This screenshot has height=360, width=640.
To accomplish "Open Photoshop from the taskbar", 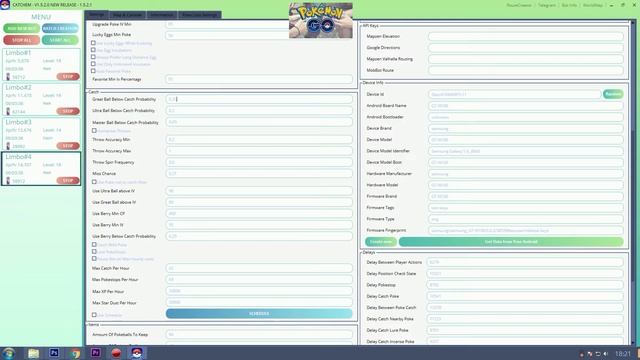I will pos(54,353).
